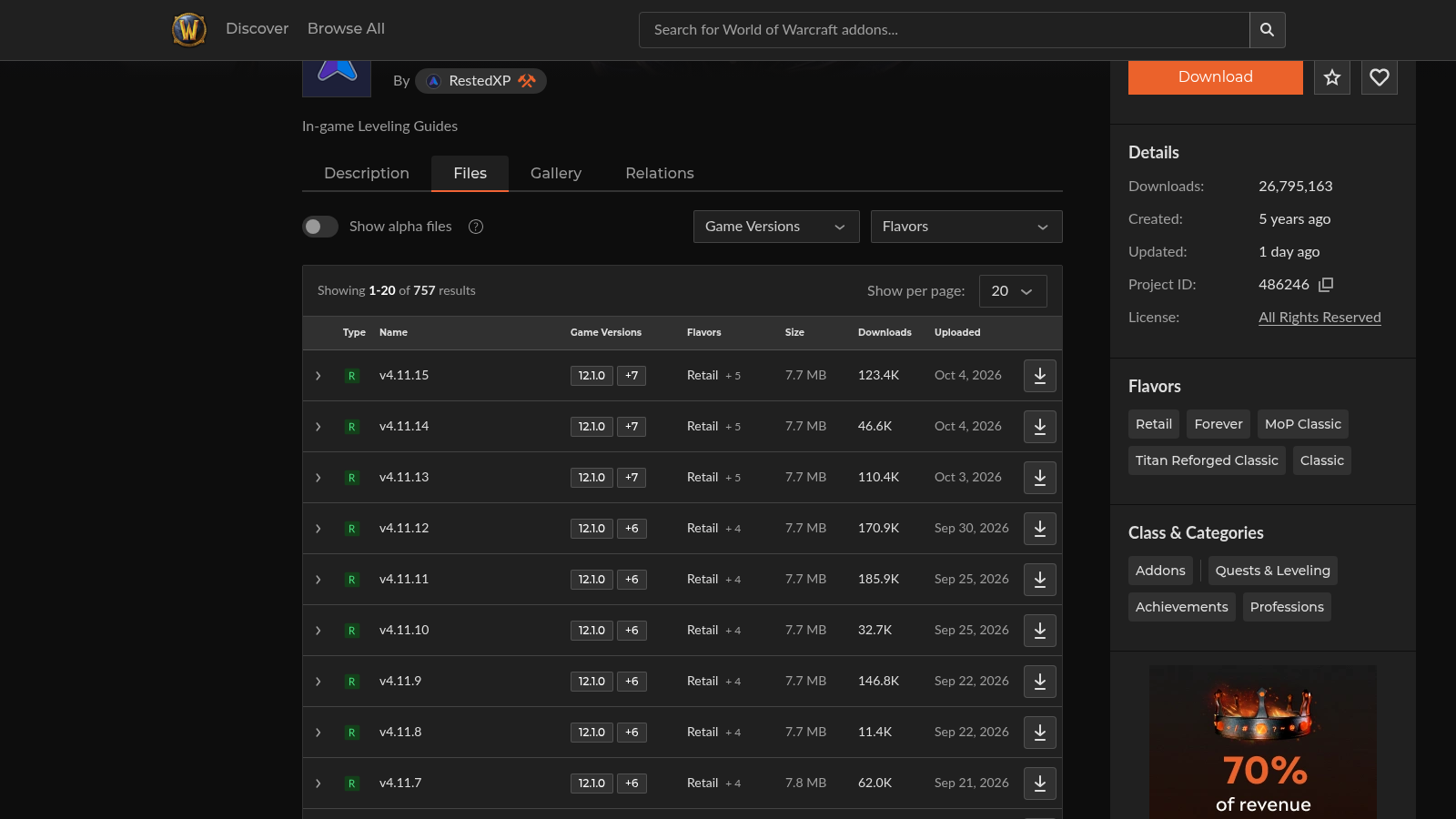Open the Game Versions dropdown
1456x819 pixels.
(776, 227)
